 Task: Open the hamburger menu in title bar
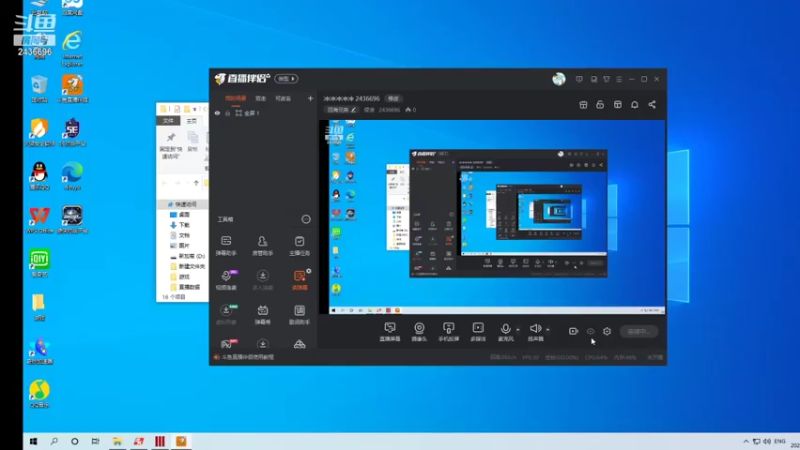(619, 79)
